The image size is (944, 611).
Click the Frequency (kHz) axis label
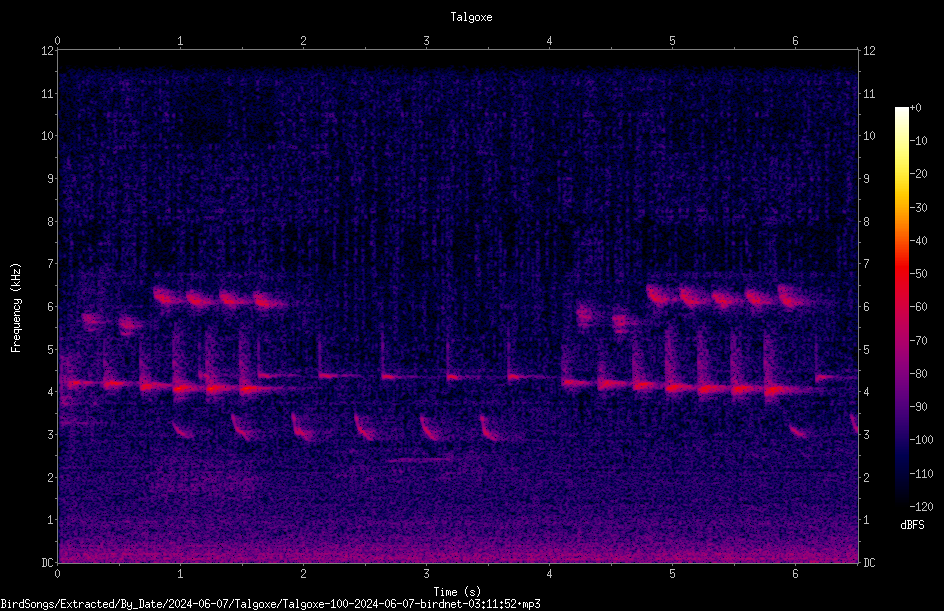(x=16, y=308)
